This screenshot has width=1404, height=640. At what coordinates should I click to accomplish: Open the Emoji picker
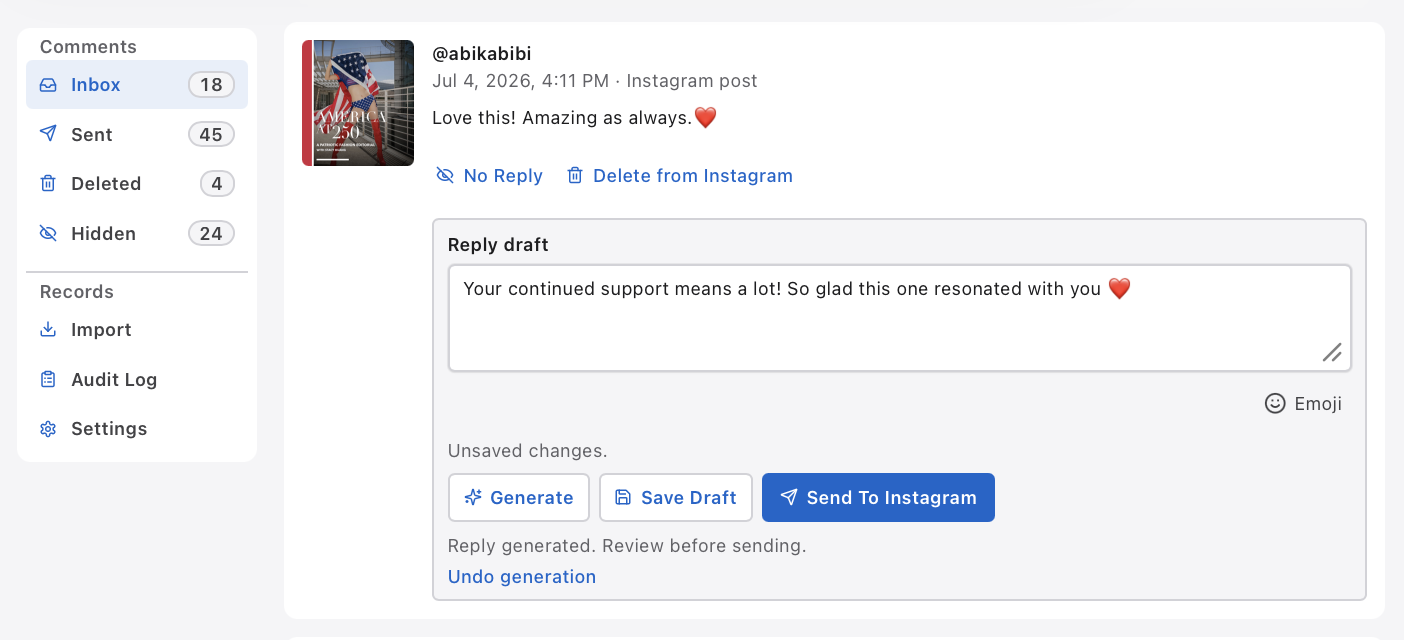pyautogui.click(x=1303, y=404)
